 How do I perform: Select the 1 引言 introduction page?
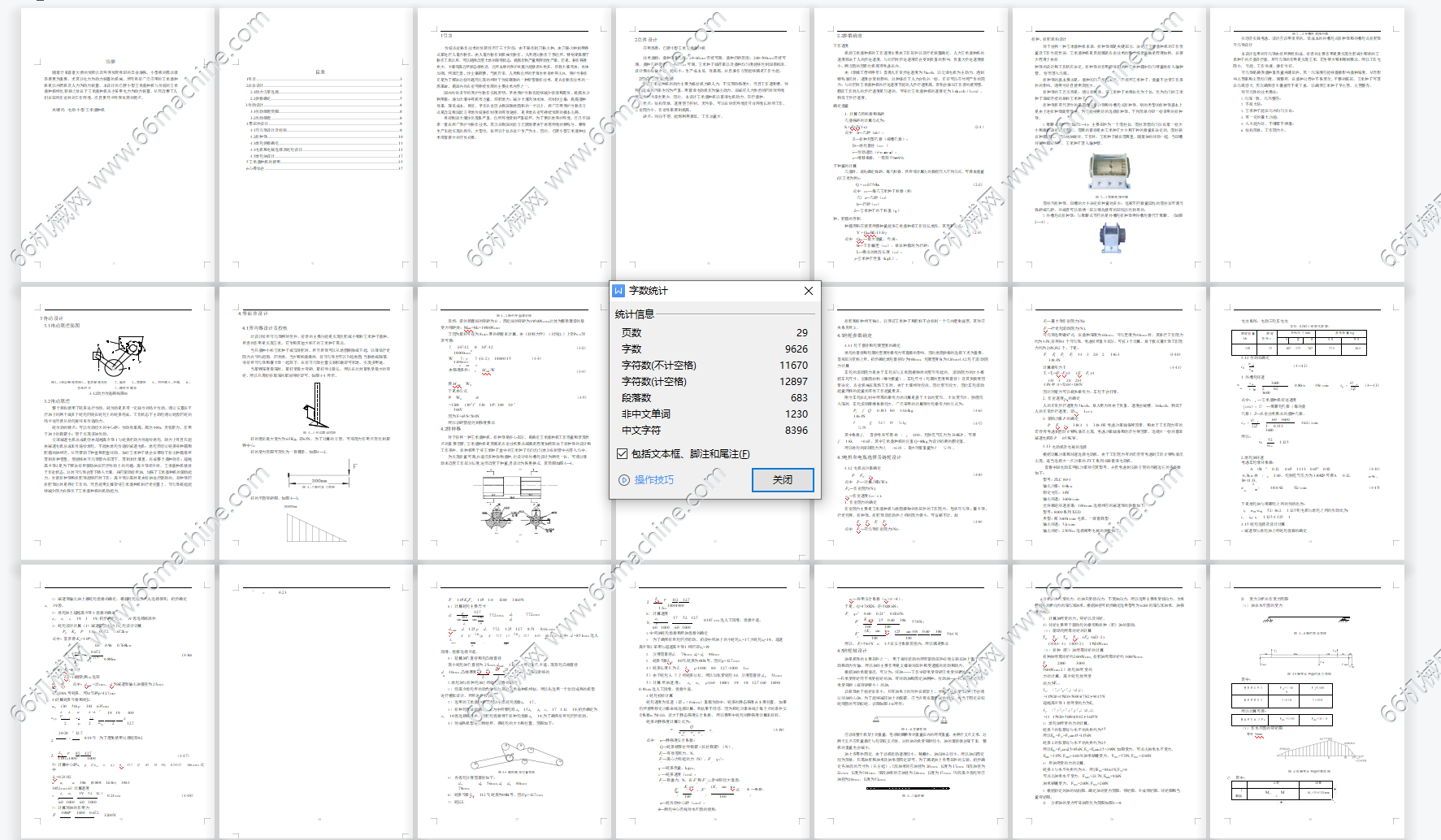coord(514,145)
